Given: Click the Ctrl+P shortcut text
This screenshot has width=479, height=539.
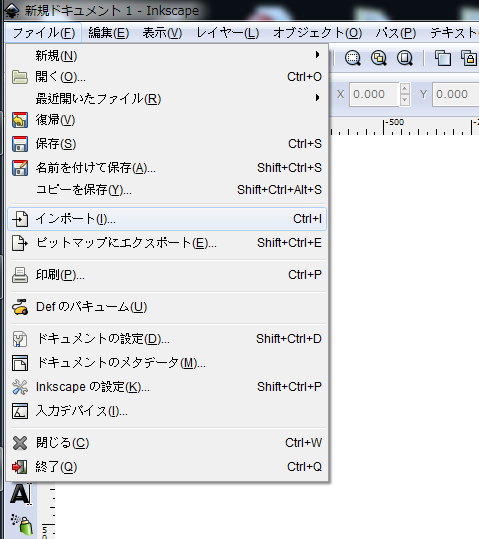Looking at the screenshot, I should (x=305, y=275).
